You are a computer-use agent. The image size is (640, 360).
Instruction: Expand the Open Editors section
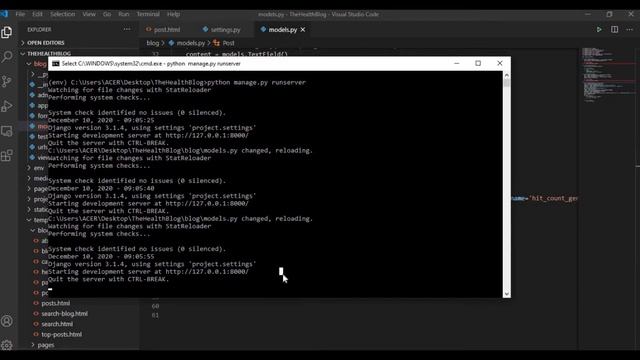[46, 43]
